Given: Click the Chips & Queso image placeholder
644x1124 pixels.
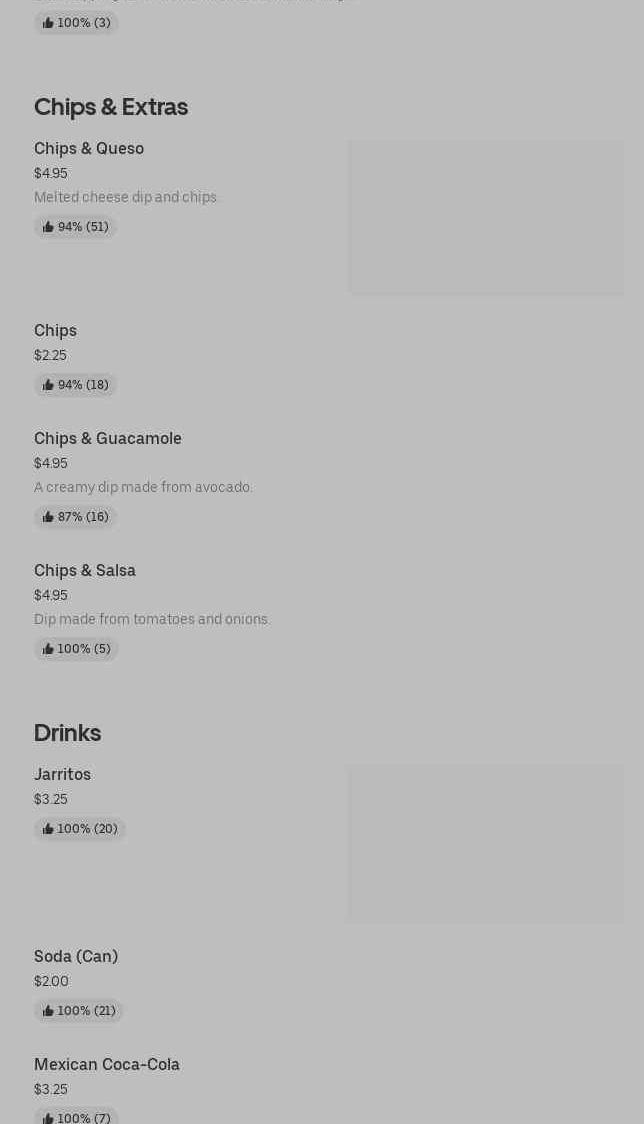Looking at the screenshot, I should pyautogui.click(x=486, y=217).
